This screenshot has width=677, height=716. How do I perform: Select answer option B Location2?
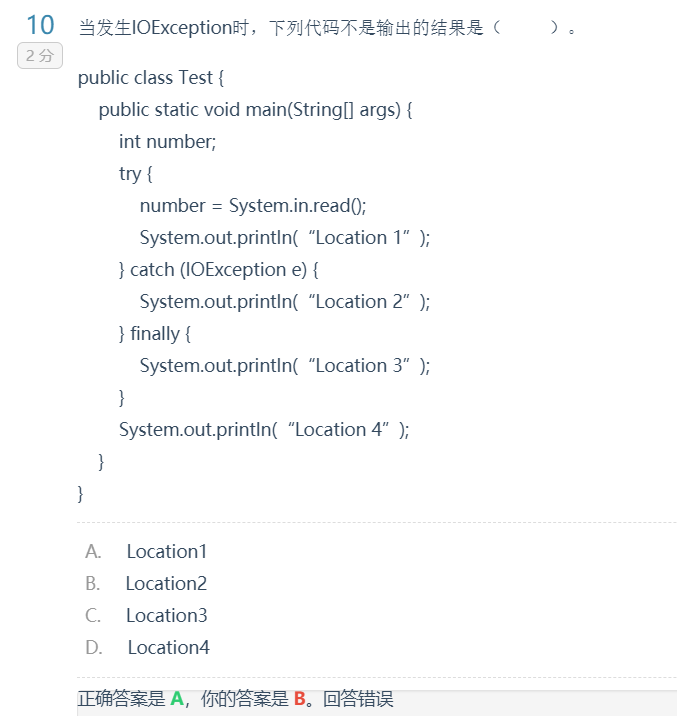(x=166, y=583)
